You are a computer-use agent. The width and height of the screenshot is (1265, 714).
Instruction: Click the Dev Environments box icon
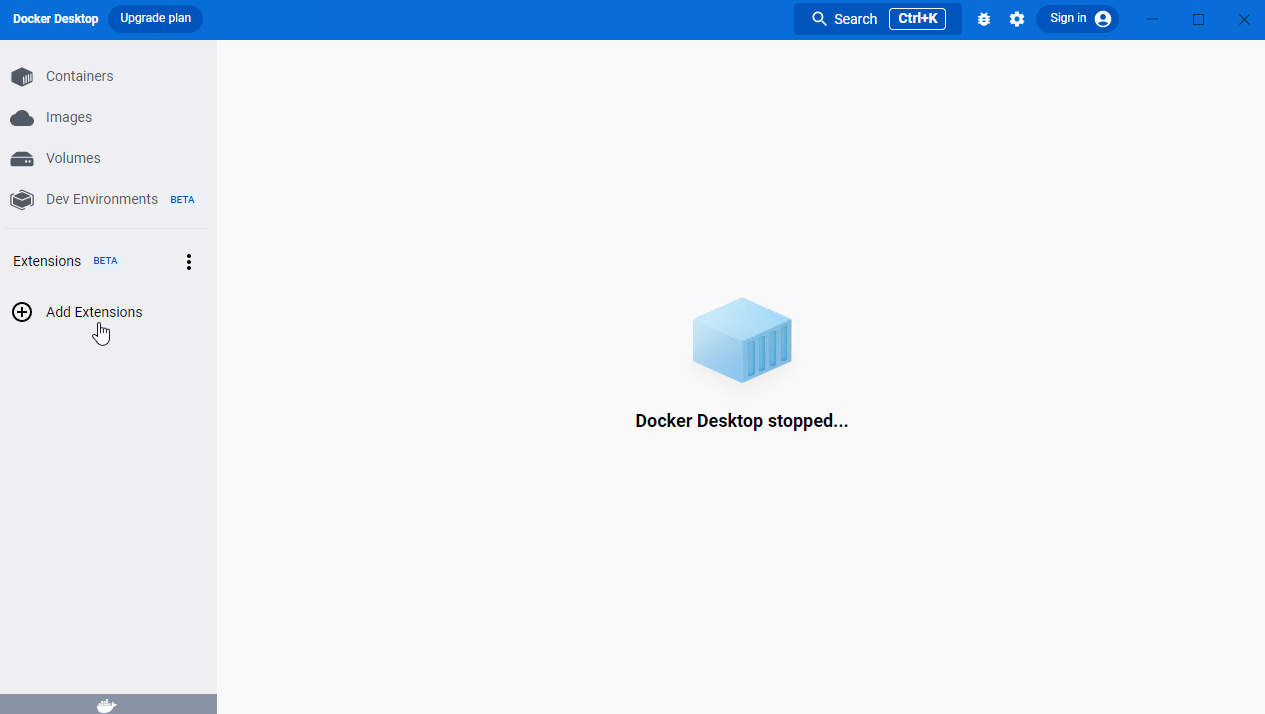22,200
